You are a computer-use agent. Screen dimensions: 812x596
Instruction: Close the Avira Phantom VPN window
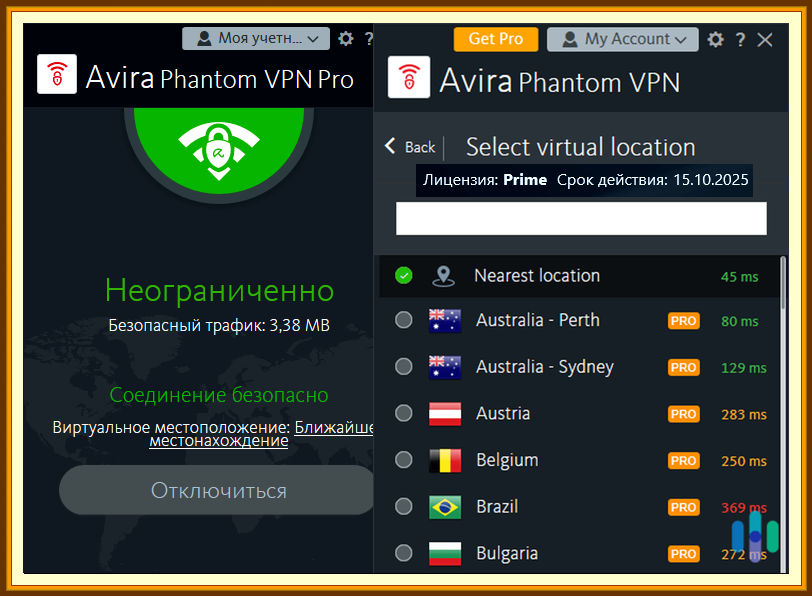(x=765, y=39)
